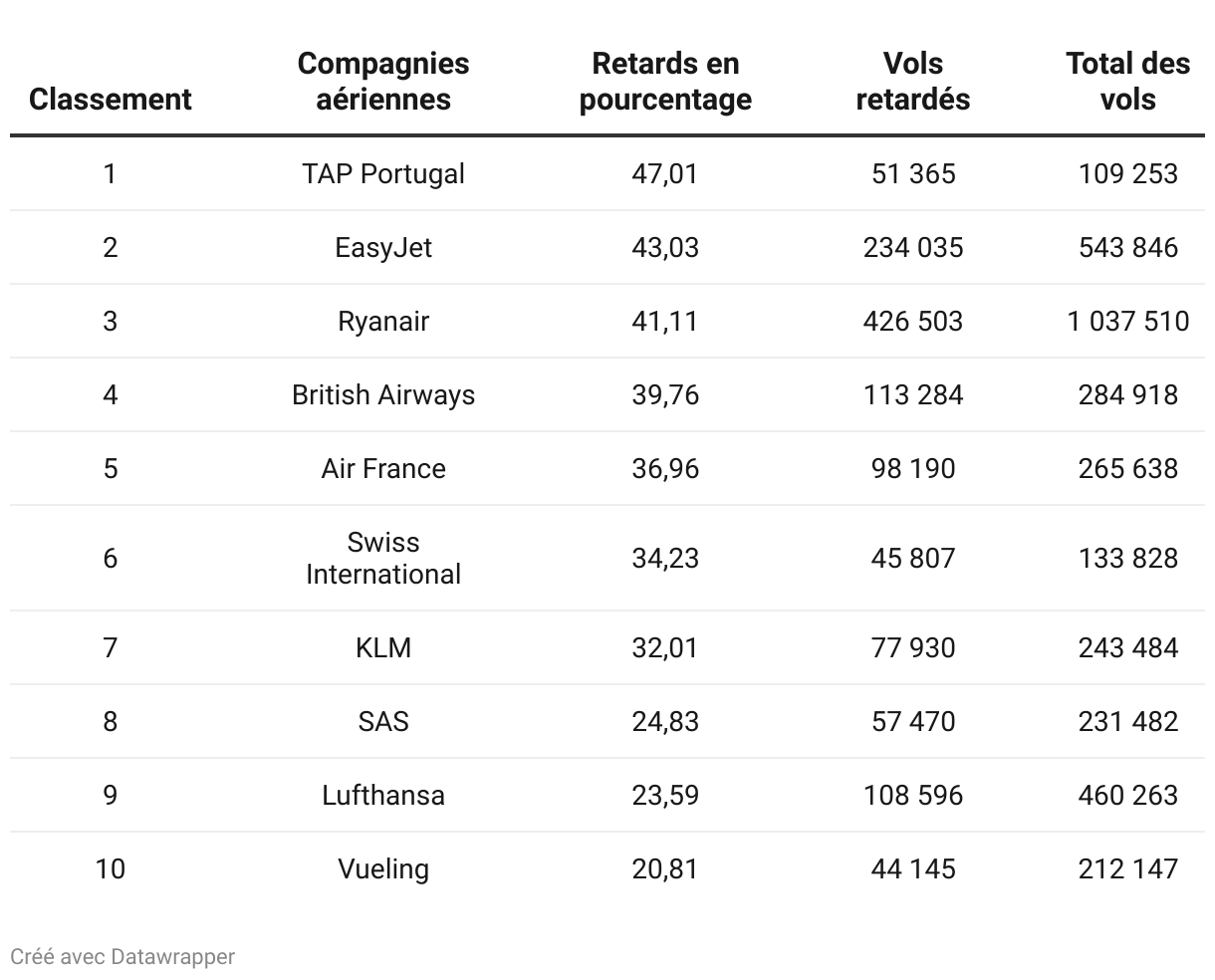This screenshot has width=1215, height=980.
Task: Click the 47,01 delay percentage value
Action: 665,174
